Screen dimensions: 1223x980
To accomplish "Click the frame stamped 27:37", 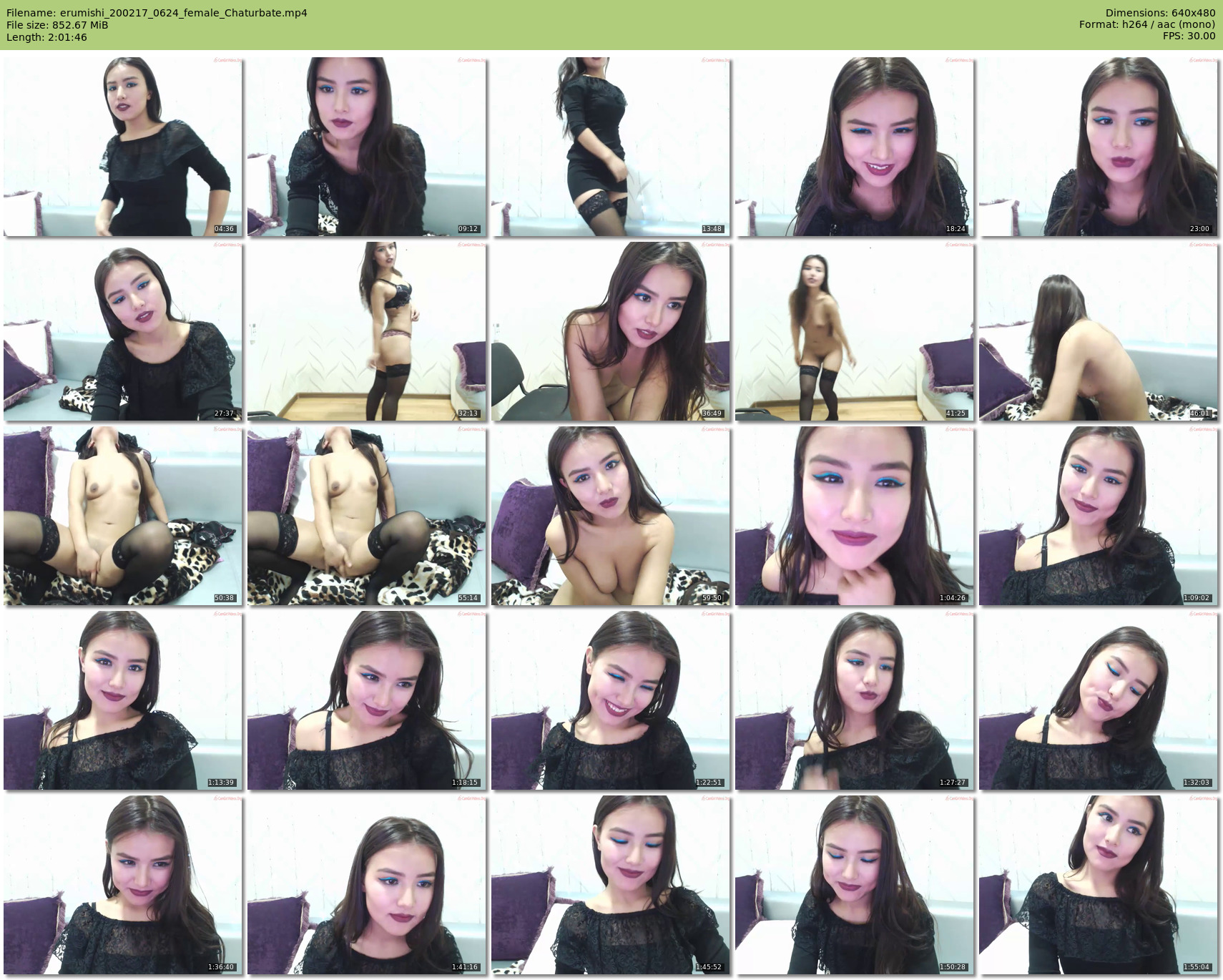I will (x=123, y=331).
